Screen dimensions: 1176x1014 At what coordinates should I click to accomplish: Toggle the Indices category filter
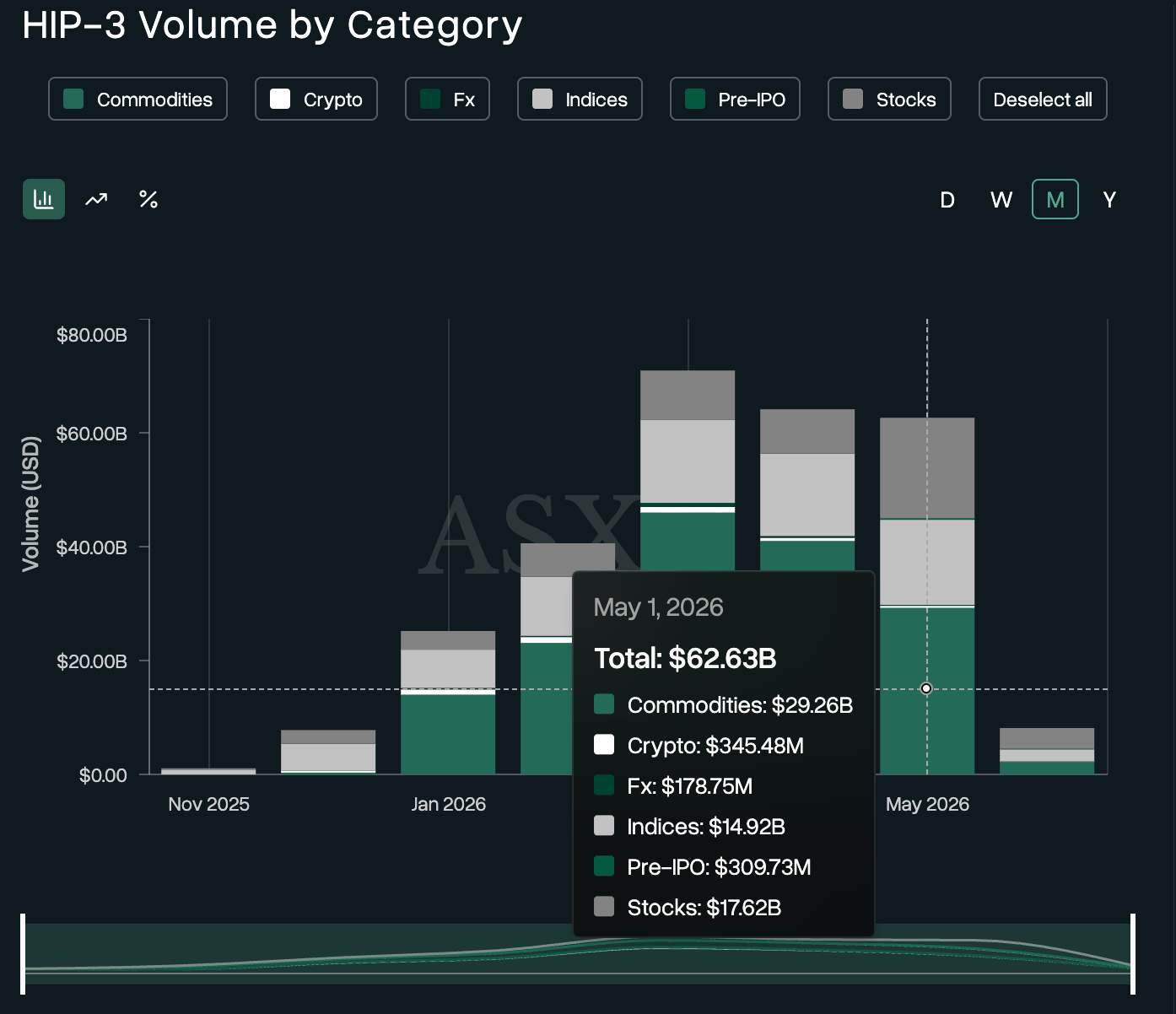point(580,99)
